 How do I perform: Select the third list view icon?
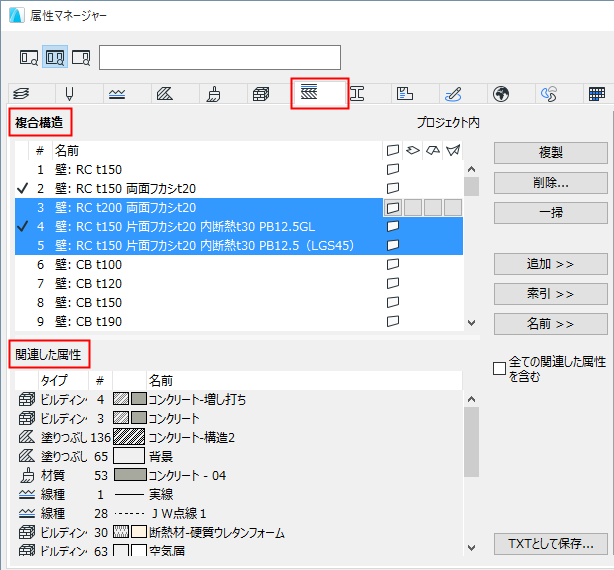coord(81,57)
